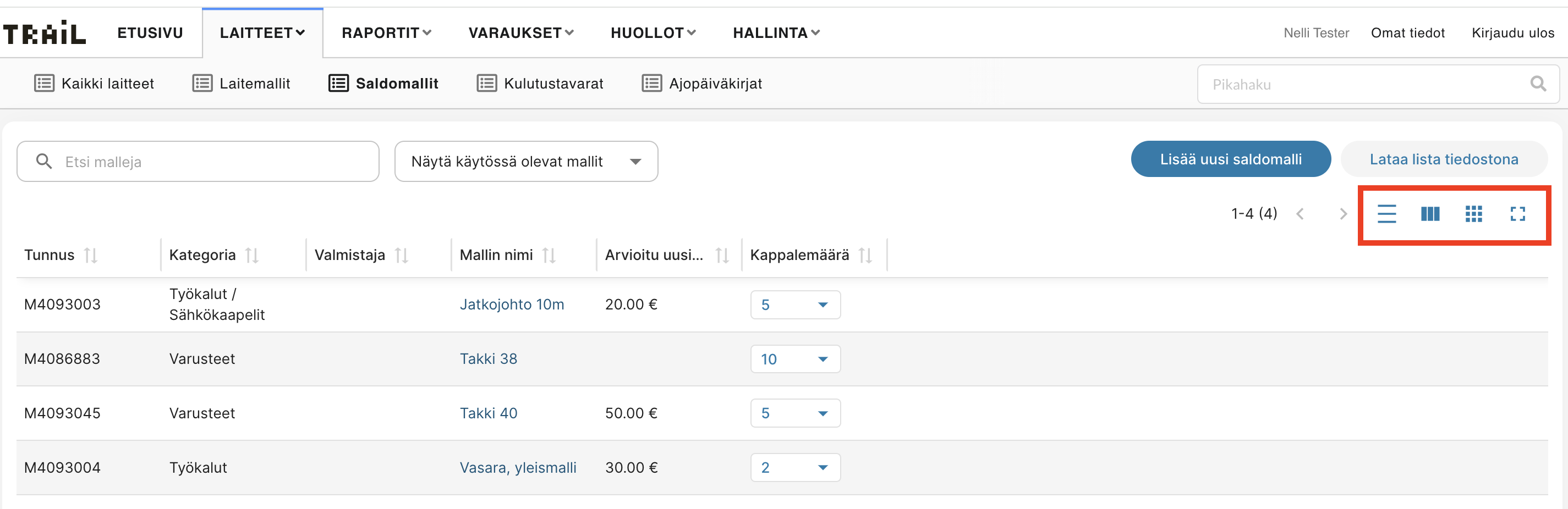This screenshot has width=1568, height=509.
Task: Open the Takki 38 model link
Action: pyautogui.click(x=488, y=359)
